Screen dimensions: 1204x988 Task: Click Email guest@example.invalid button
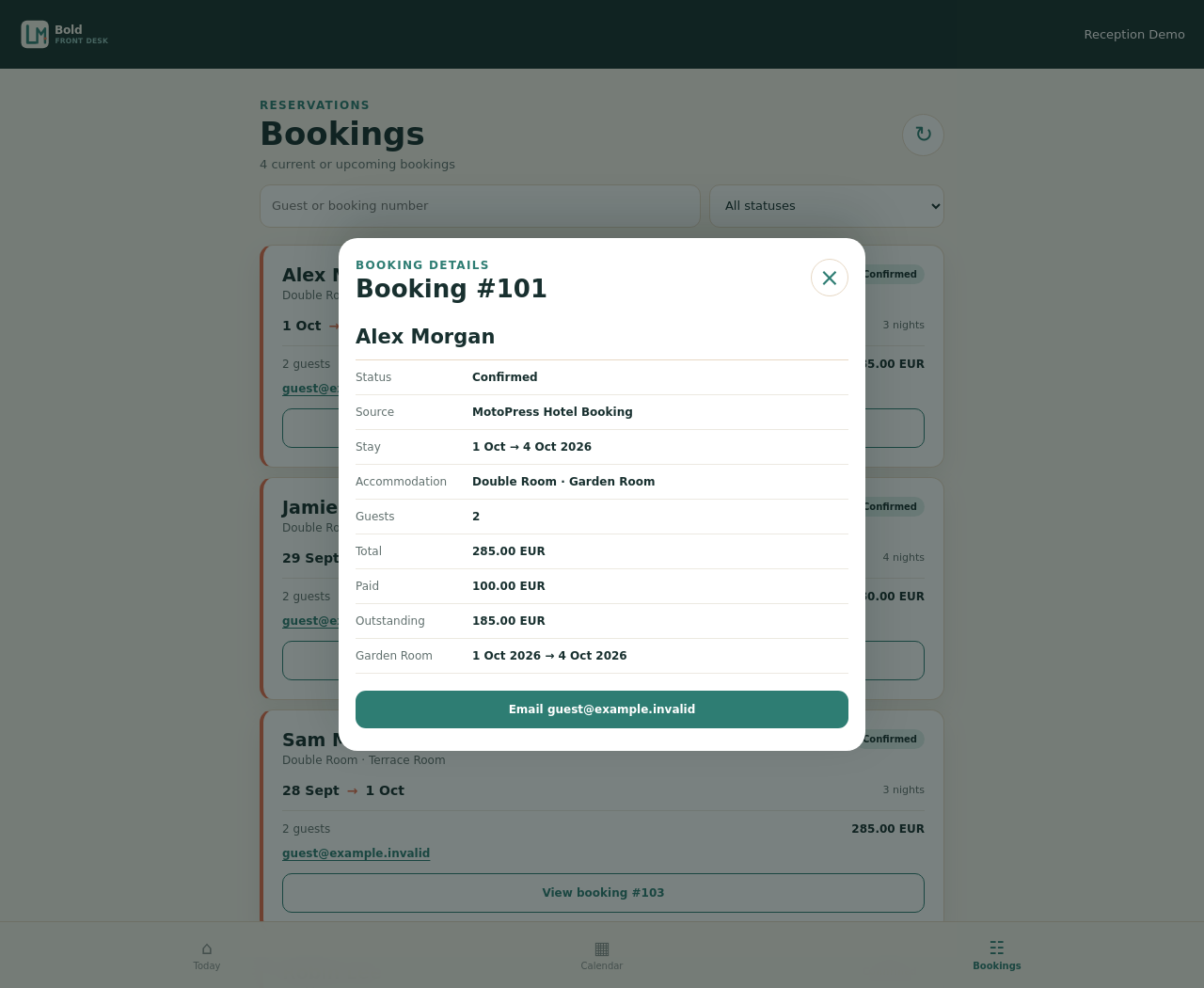click(602, 709)
